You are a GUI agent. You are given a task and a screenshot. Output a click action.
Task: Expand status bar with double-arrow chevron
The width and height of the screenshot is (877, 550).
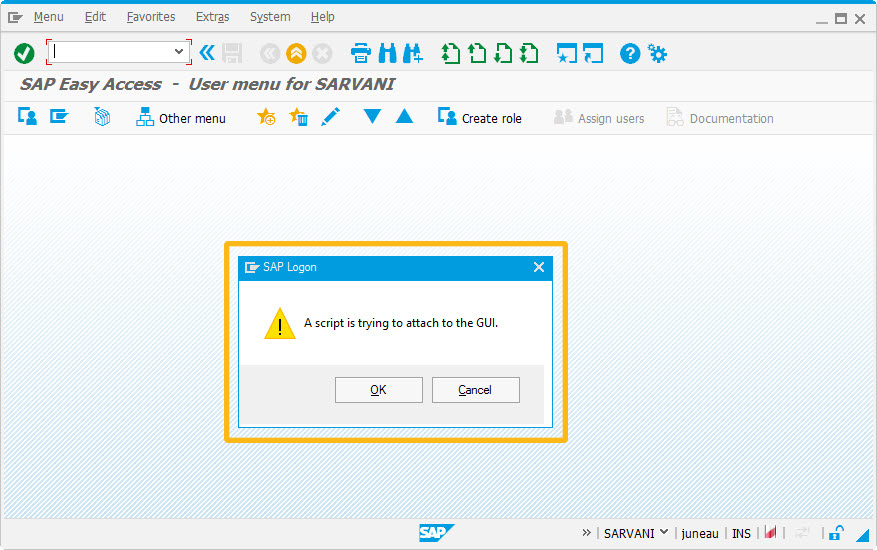point(586,533)
